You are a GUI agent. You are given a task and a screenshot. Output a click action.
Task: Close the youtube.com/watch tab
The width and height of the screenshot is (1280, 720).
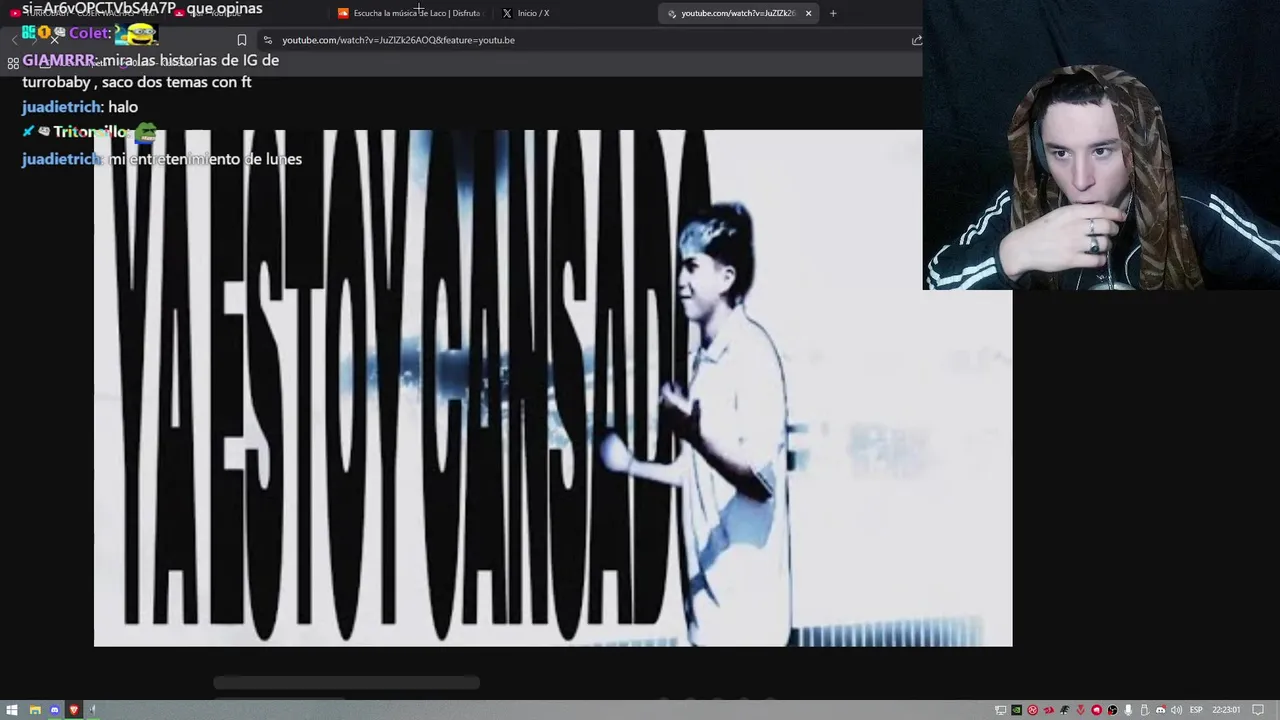(x=808, y=13)
